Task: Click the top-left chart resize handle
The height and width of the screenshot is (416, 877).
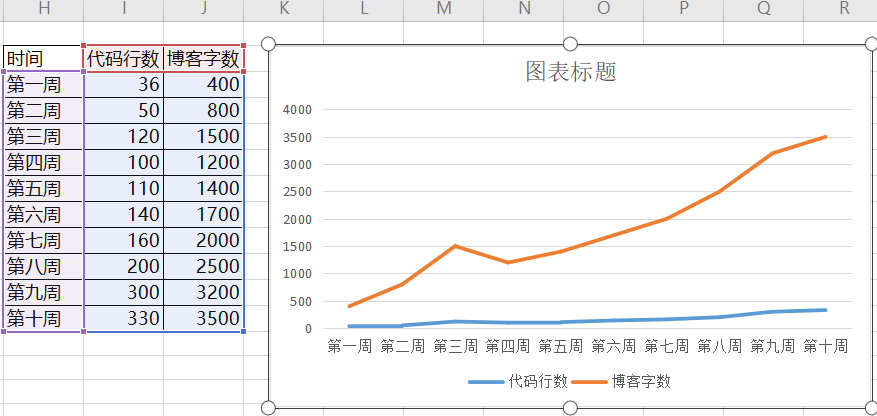Action: pyautogui.click(x=268, y=44)
